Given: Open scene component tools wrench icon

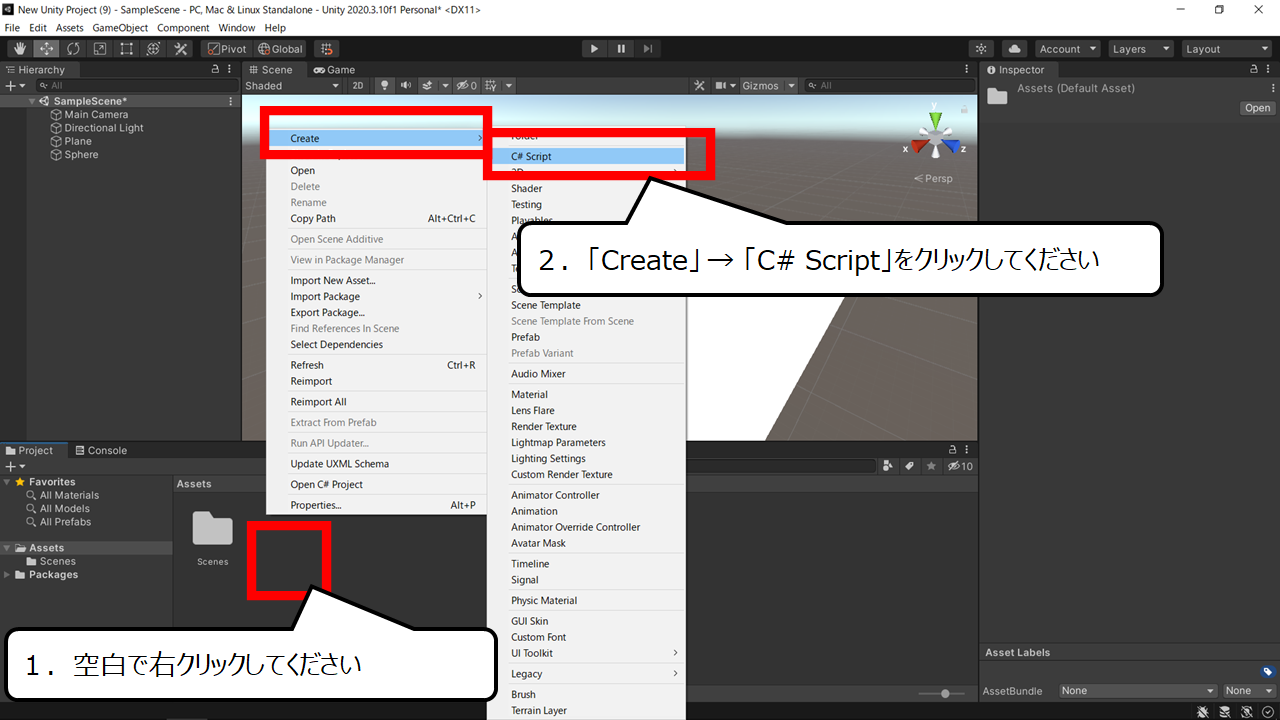Looking at the screenshot, I should coord(700,86).
